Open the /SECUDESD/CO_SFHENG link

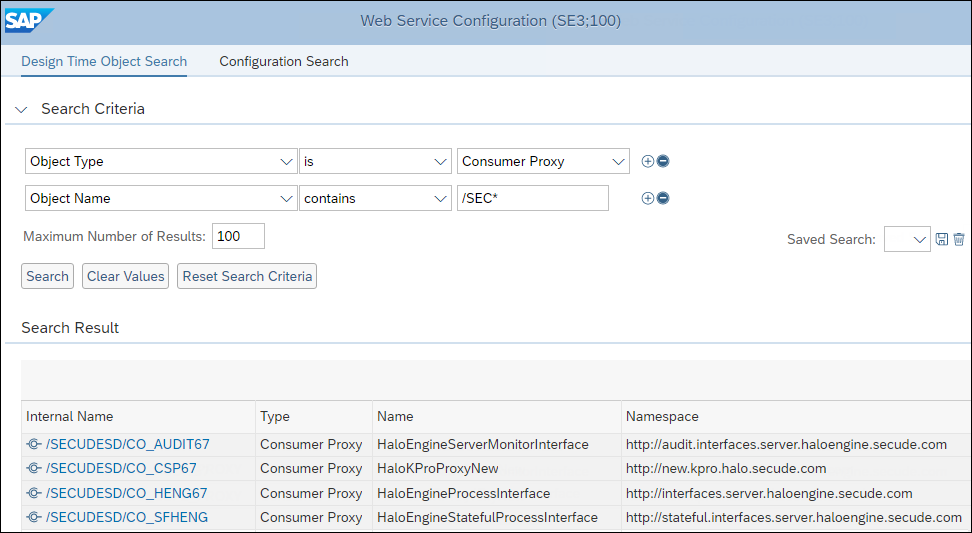pyautogui.click(x=127, y=518)
